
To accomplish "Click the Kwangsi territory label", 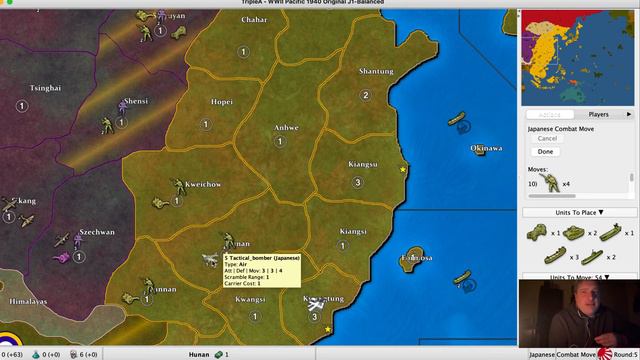I will [250, 300].
